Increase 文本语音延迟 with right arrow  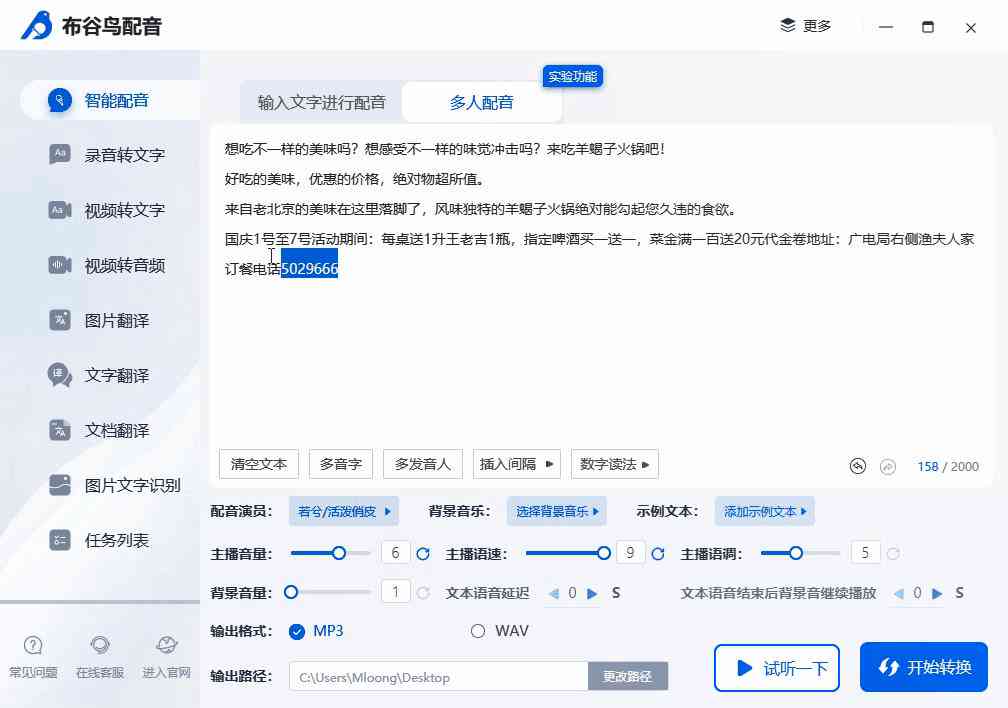point(592,594)
